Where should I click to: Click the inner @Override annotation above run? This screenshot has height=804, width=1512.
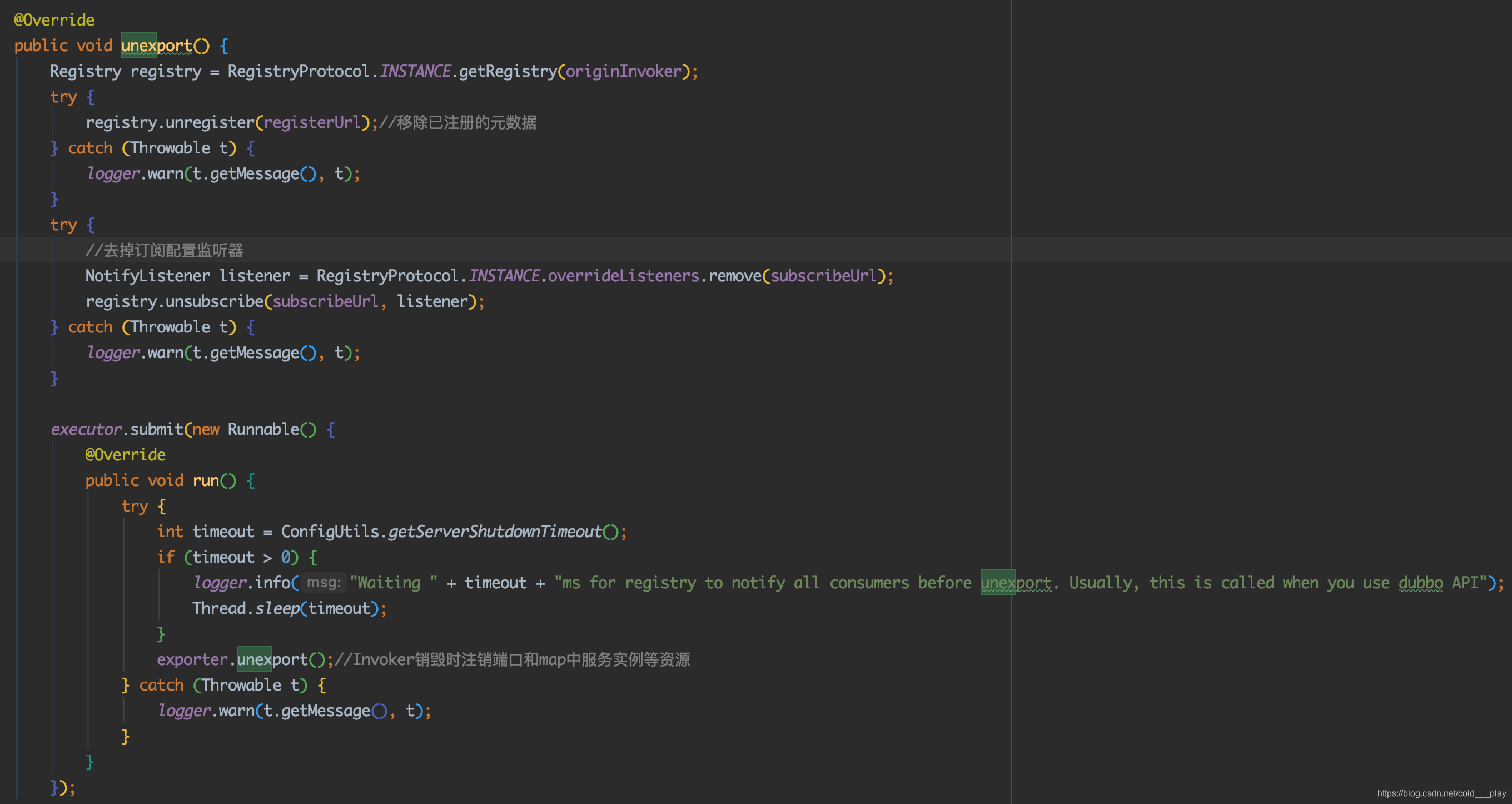[126, 455]
